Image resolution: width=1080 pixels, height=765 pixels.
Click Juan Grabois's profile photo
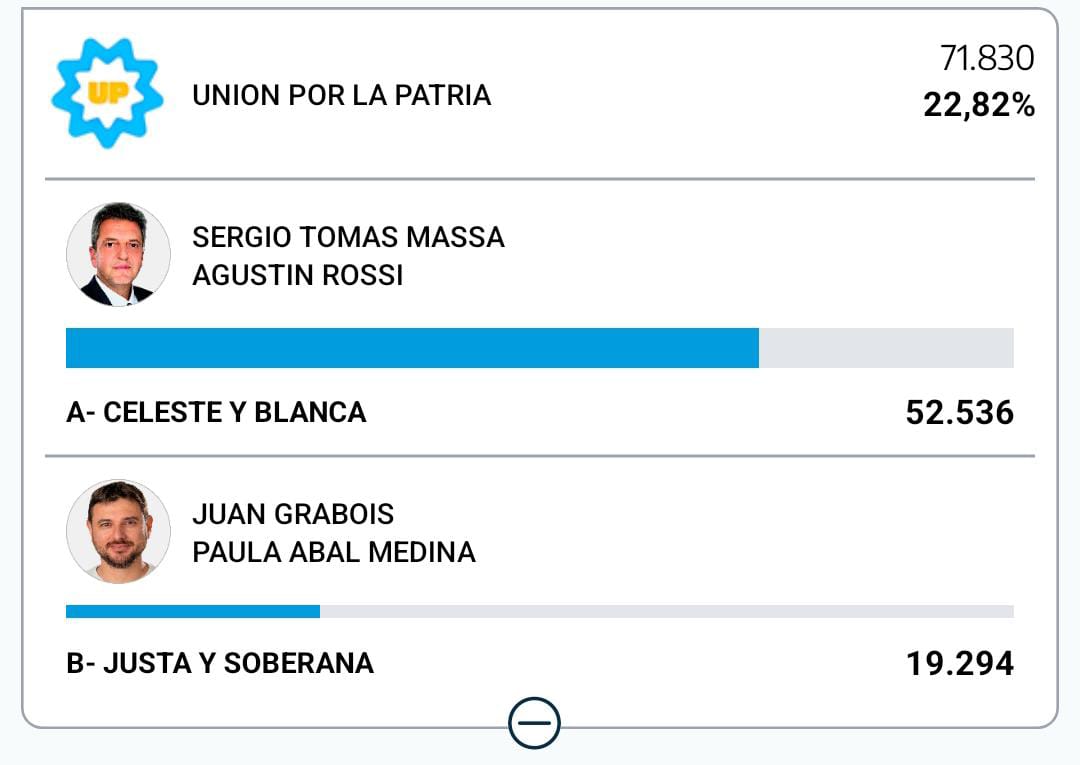pyautogui.click(x=118, y=531)
